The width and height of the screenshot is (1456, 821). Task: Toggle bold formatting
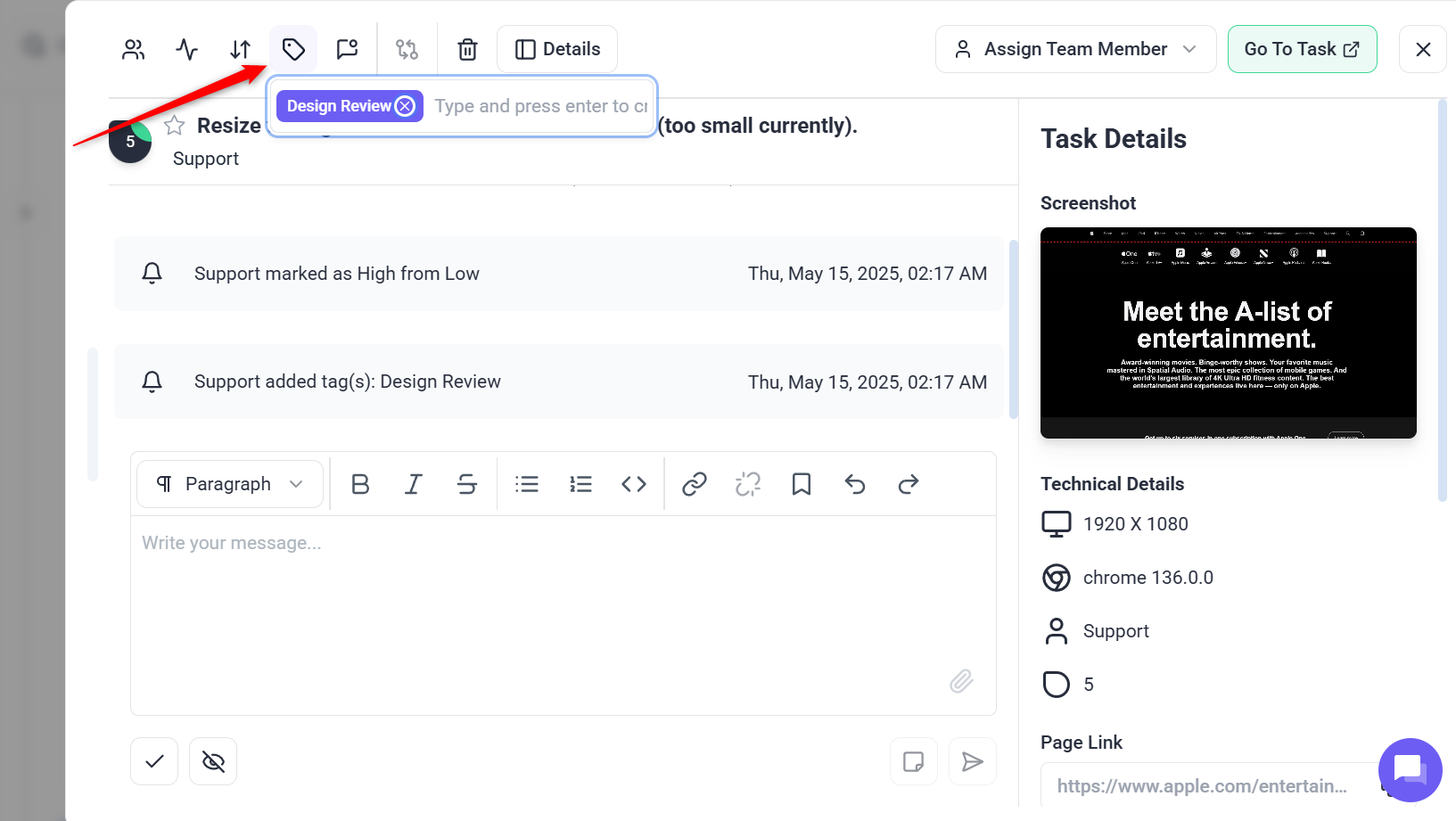(x=360, y=484)
